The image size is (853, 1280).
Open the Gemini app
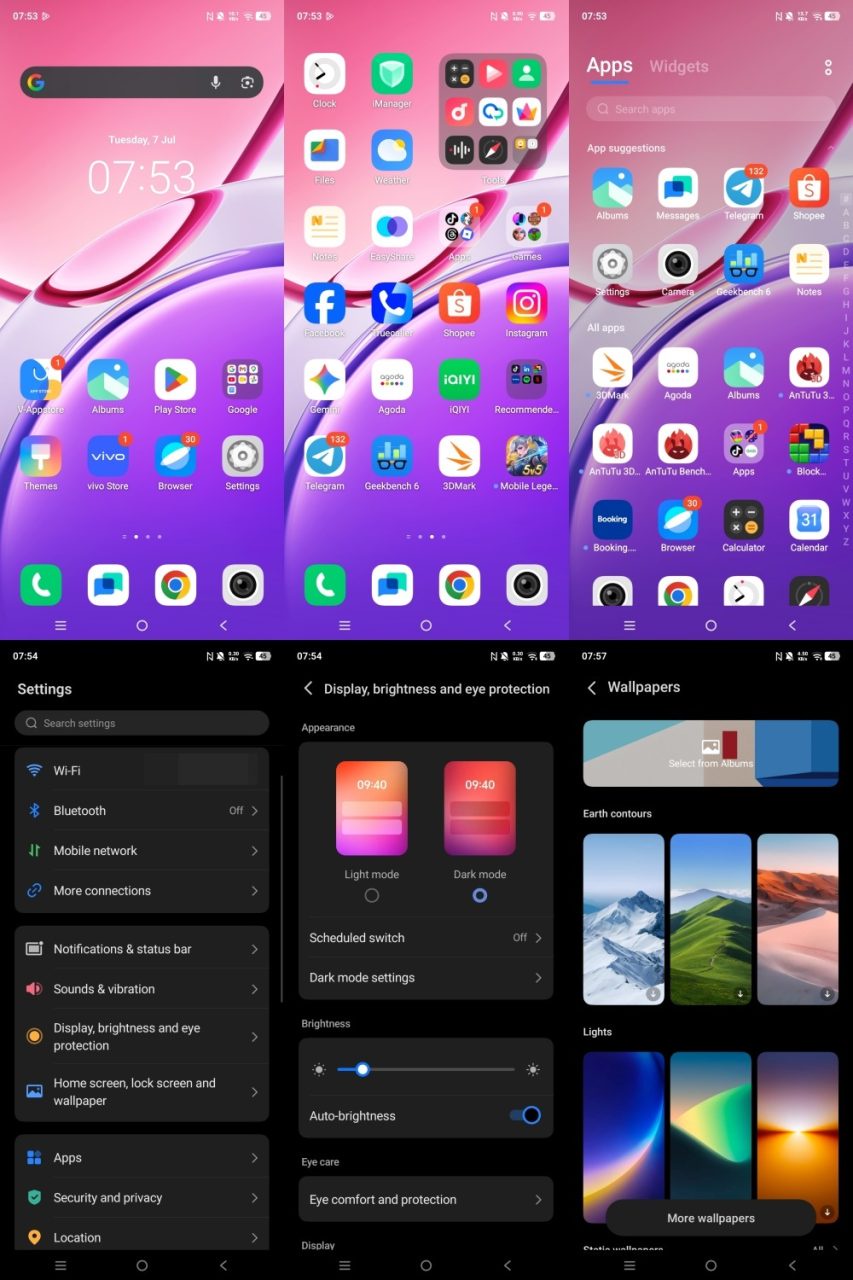[x=325, y=380]
